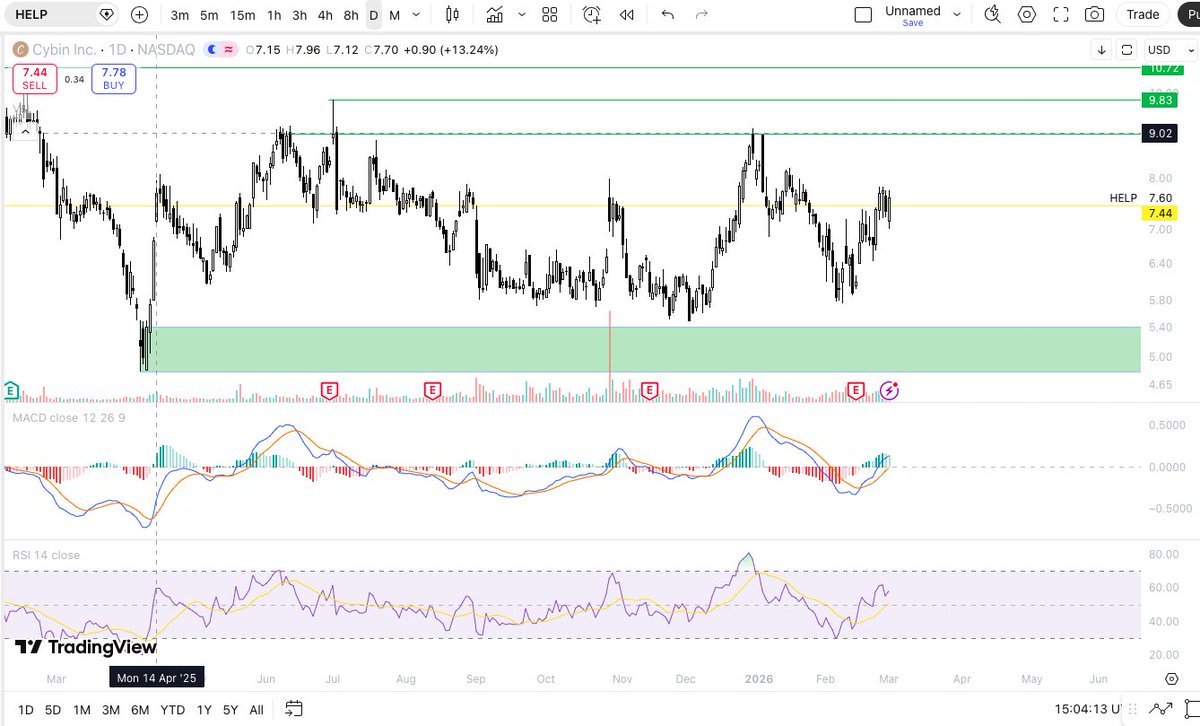Enter fullscreen mode
Viewport: 1200px width, 726px height.
[1061, 15]
